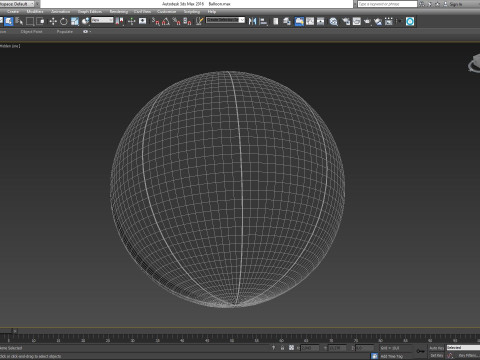This screenshot has width=480, height=360.
Task: Click the Key Filters button
Action: click(468, 356)
